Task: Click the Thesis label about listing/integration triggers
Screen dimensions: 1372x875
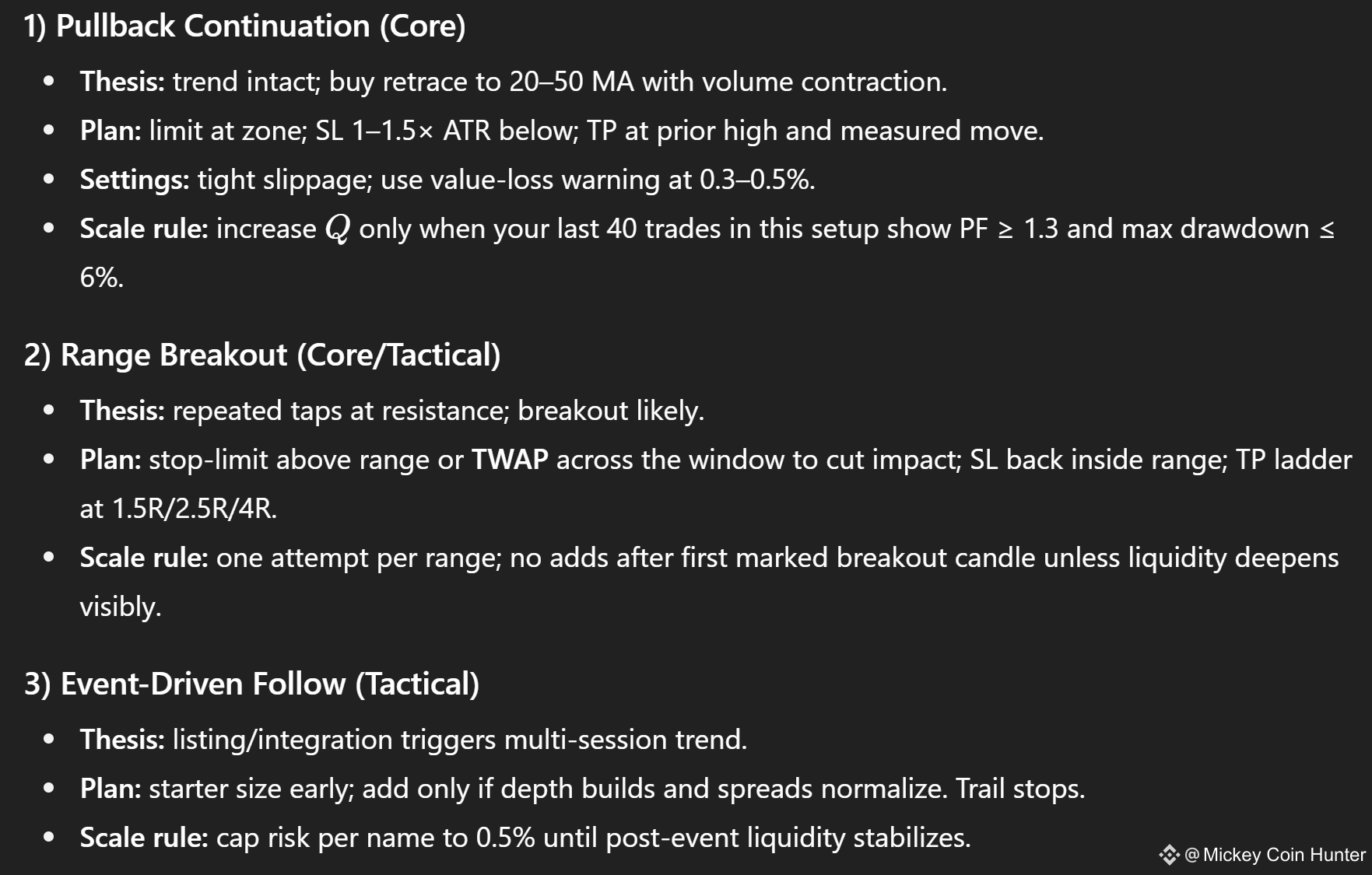Action: coord(122,740)
